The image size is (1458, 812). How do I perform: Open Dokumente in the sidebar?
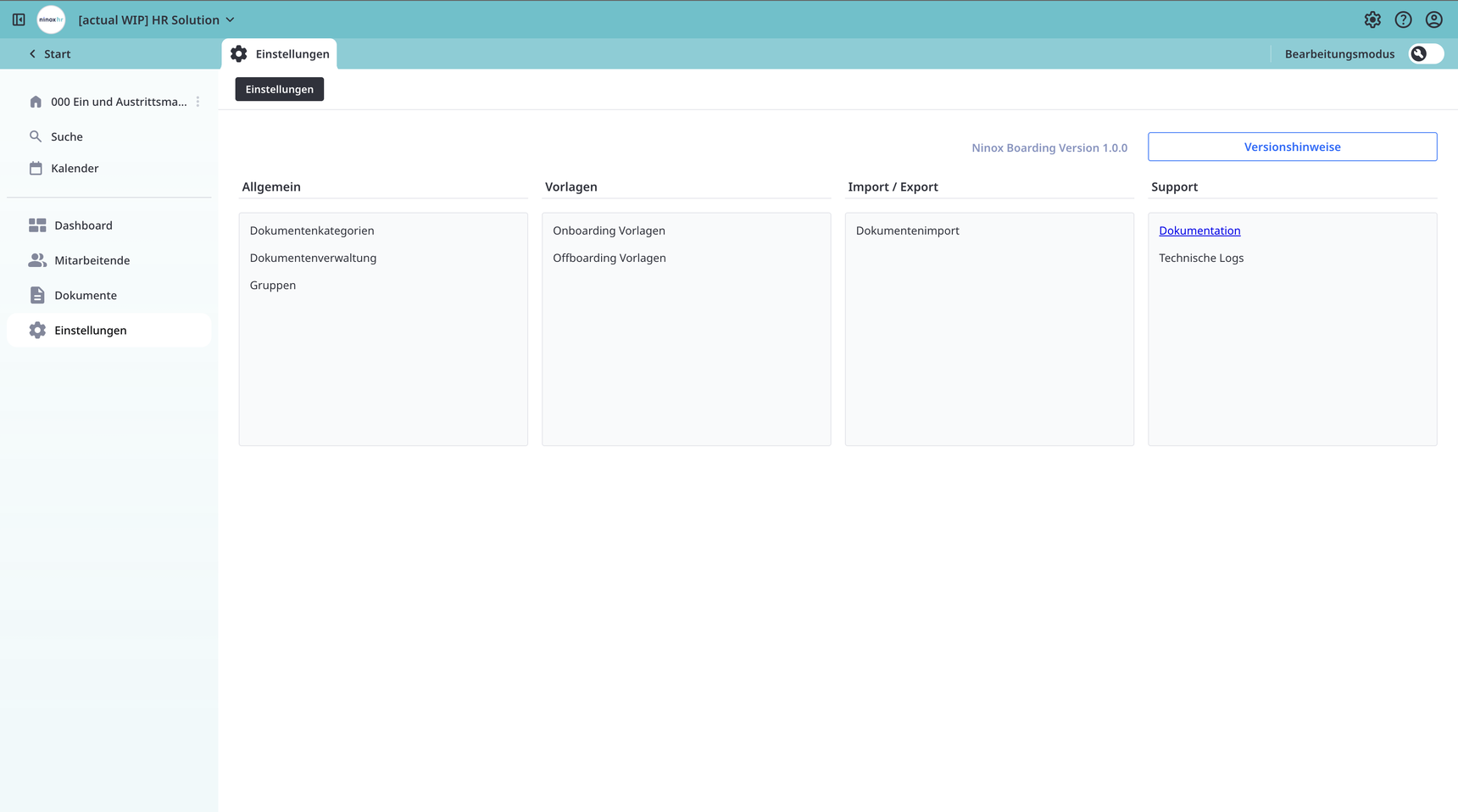click(x=85, y=295)
